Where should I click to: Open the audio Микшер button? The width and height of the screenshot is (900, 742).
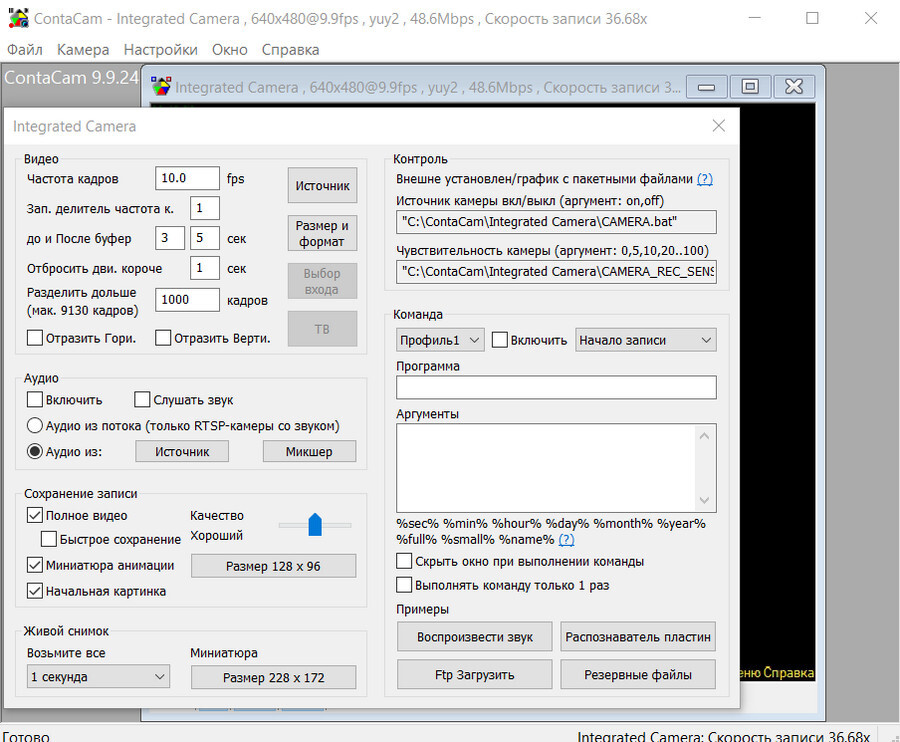(309, 452)
